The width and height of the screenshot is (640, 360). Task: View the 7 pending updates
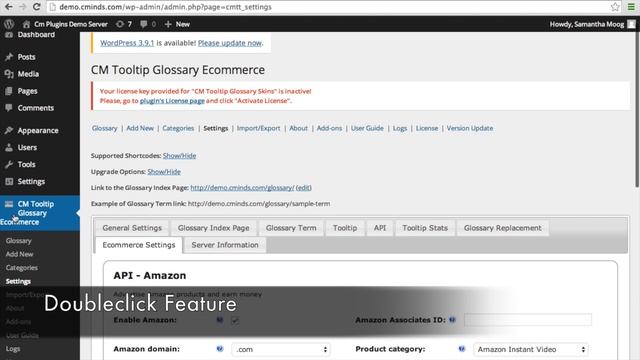pyautogui.click(x=124, y=24)
